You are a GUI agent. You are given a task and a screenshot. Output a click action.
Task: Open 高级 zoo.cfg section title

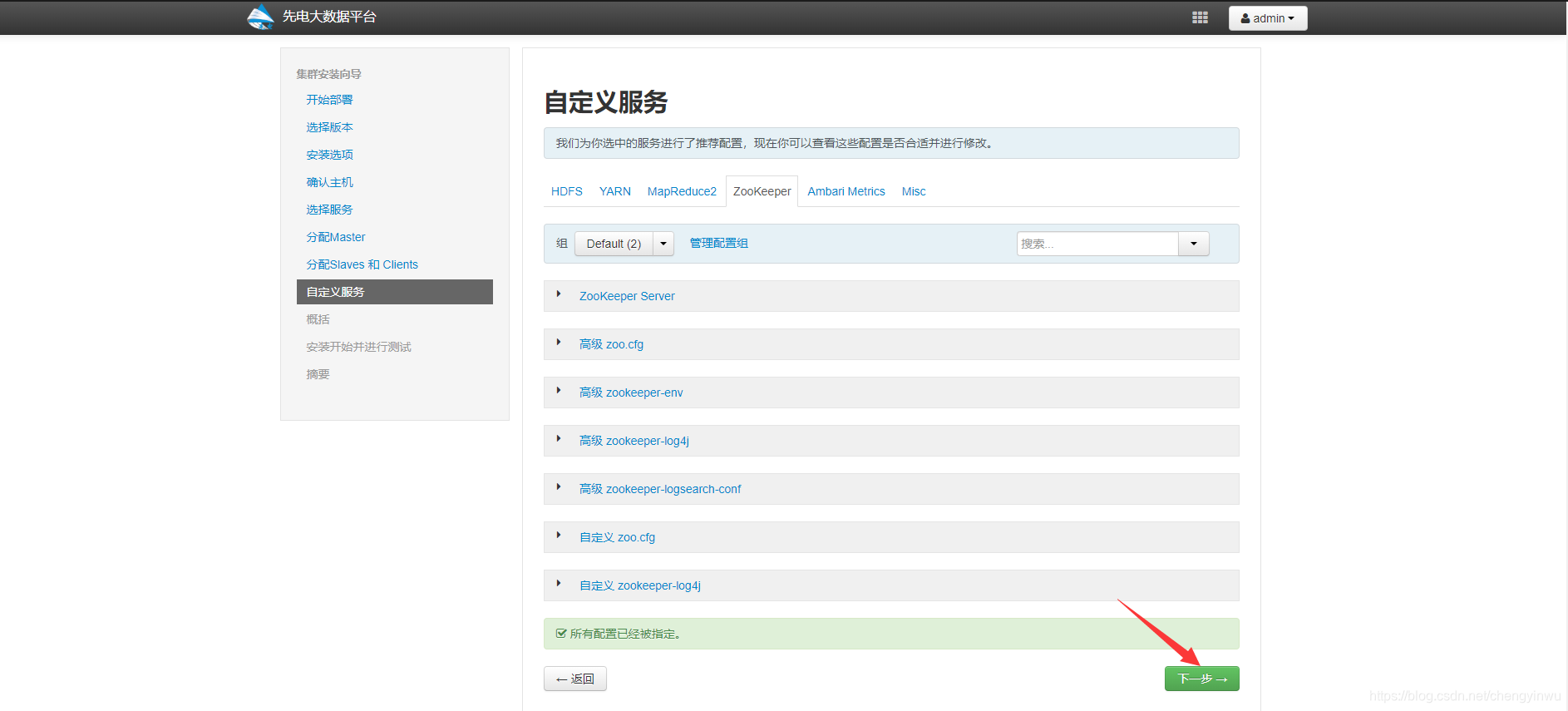click(611, 344)
